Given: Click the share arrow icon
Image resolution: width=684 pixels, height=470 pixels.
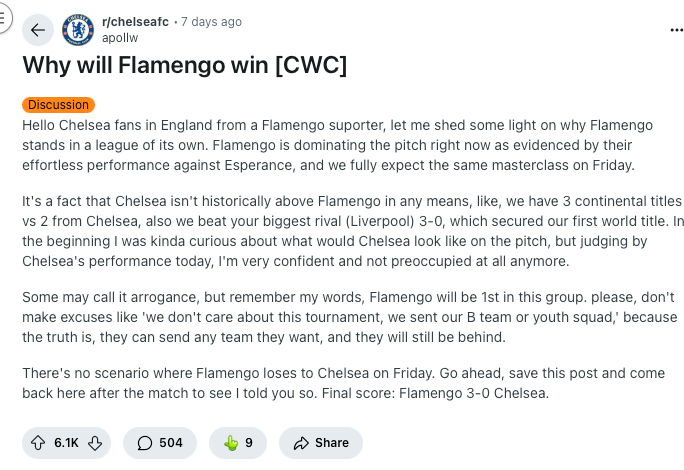Looking at the screenshot, I should point(301,443).
